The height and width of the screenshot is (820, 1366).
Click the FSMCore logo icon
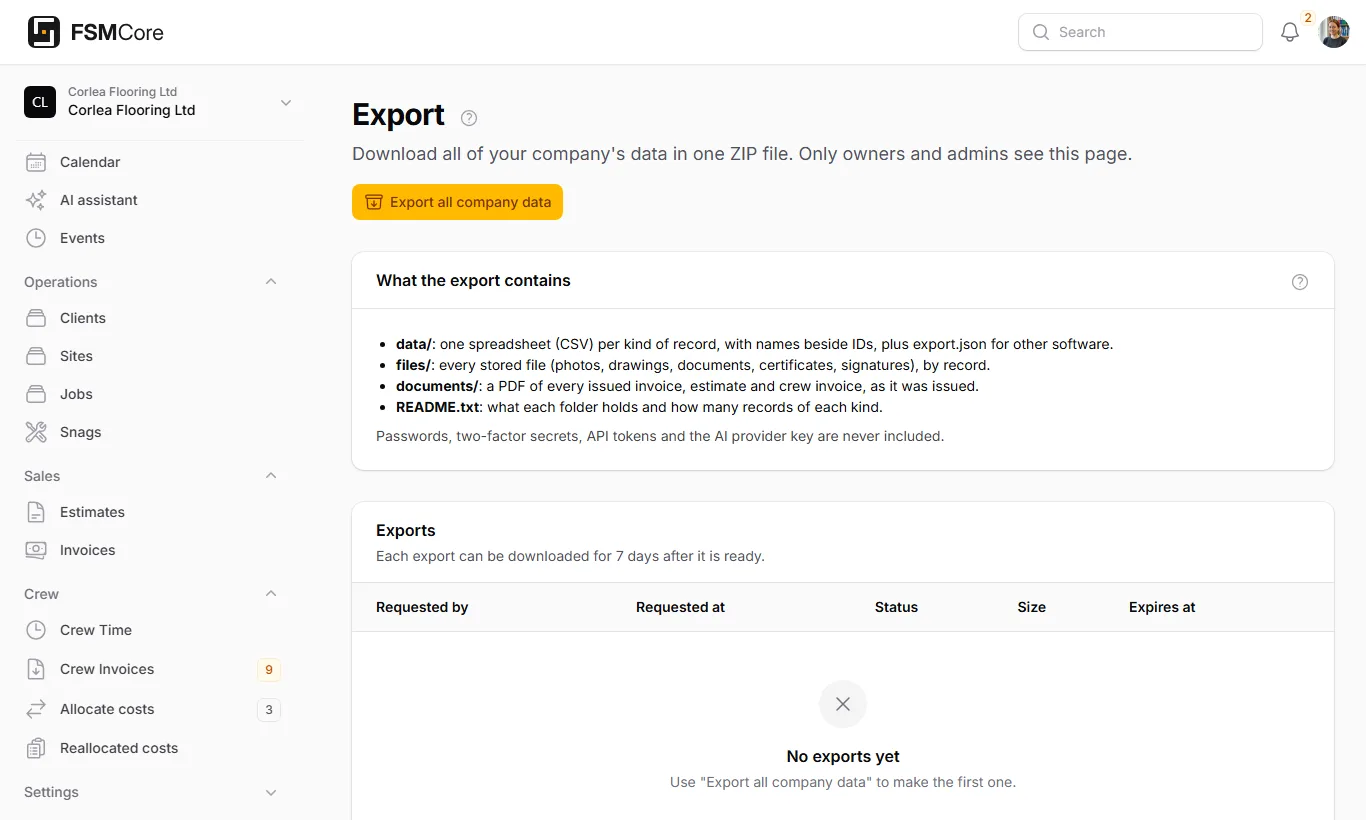pos(44,32)
